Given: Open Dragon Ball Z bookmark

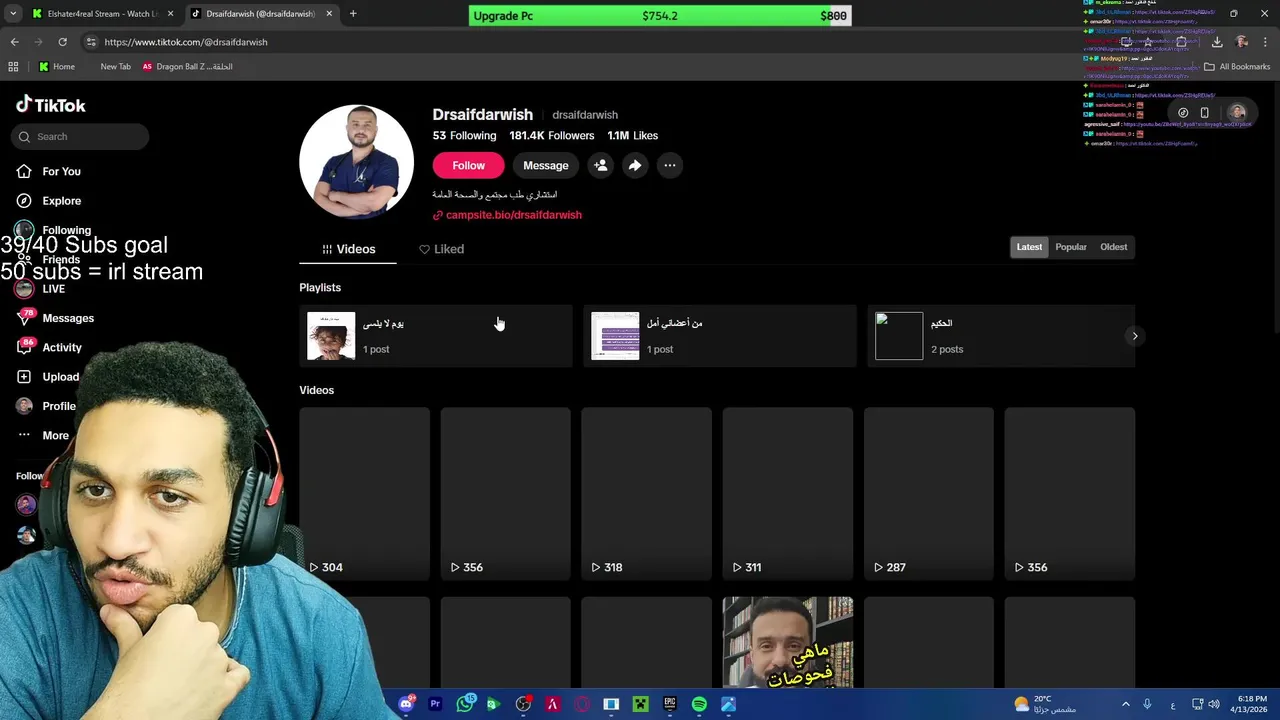Looking at the screenshot, I should (x=187, y=67).
